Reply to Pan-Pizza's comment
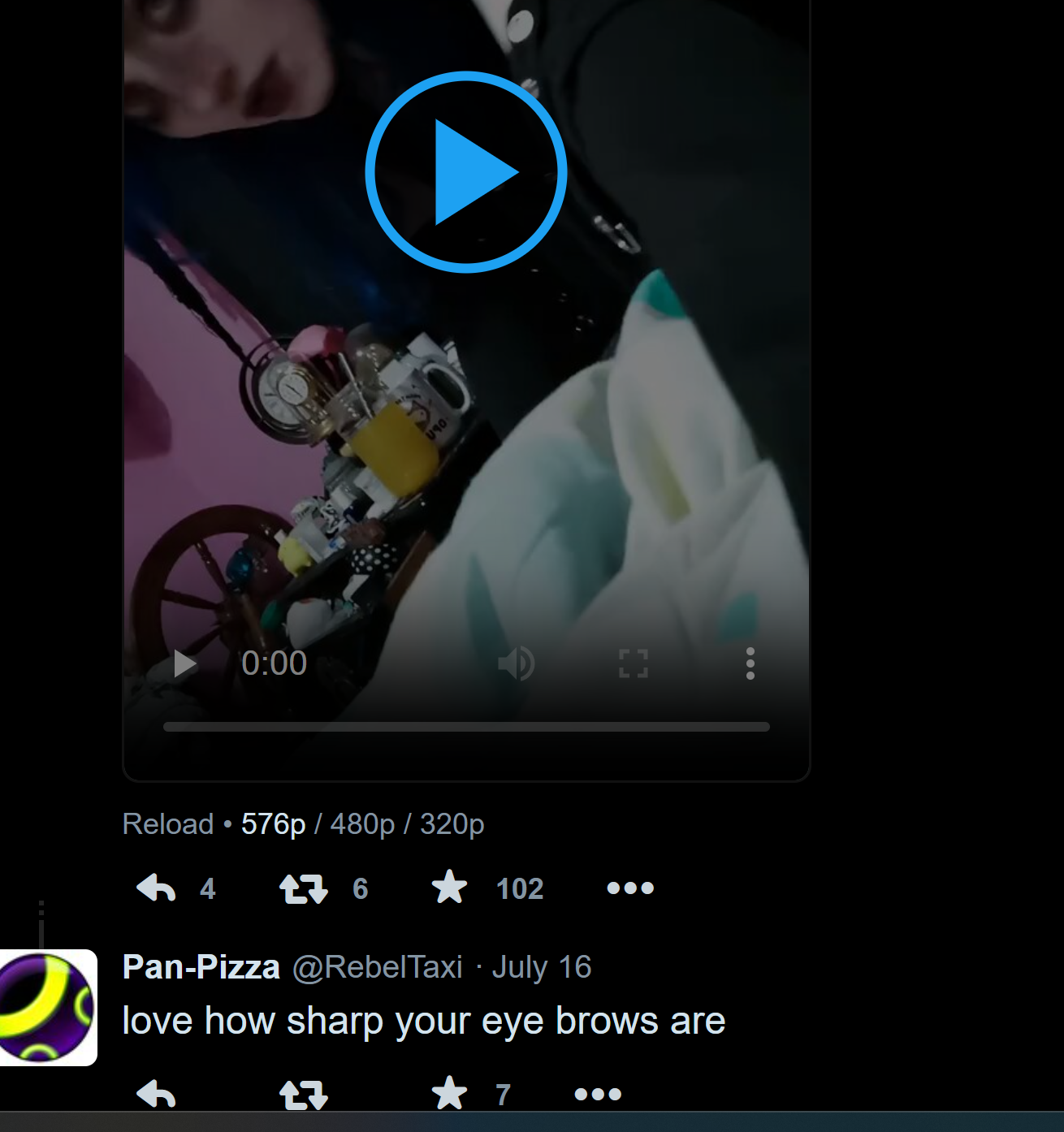Image resolution: width=1064 pixels, height=1132 pixels. point(156,1095)
